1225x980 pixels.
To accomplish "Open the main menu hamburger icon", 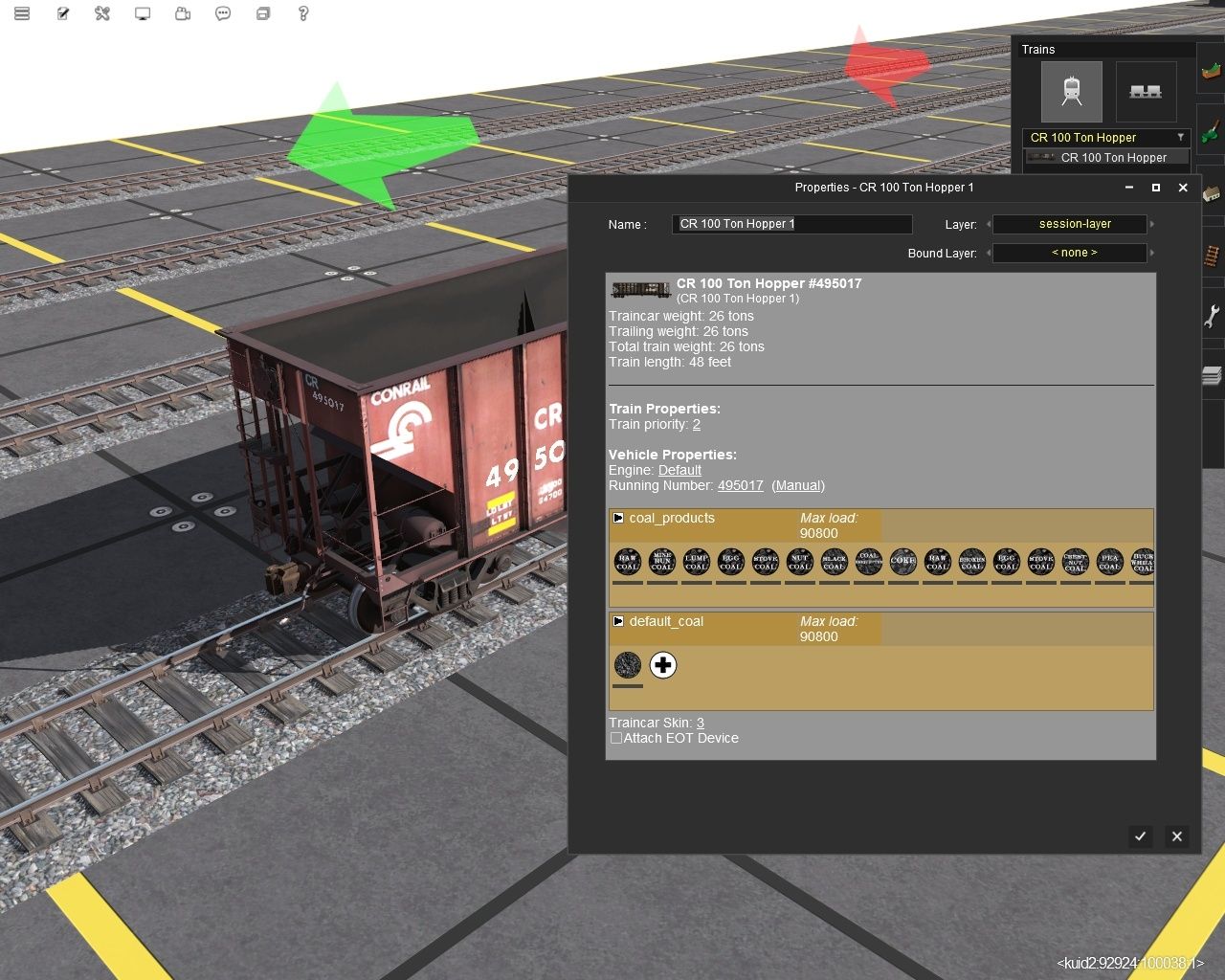I will [x=22, y=13].
